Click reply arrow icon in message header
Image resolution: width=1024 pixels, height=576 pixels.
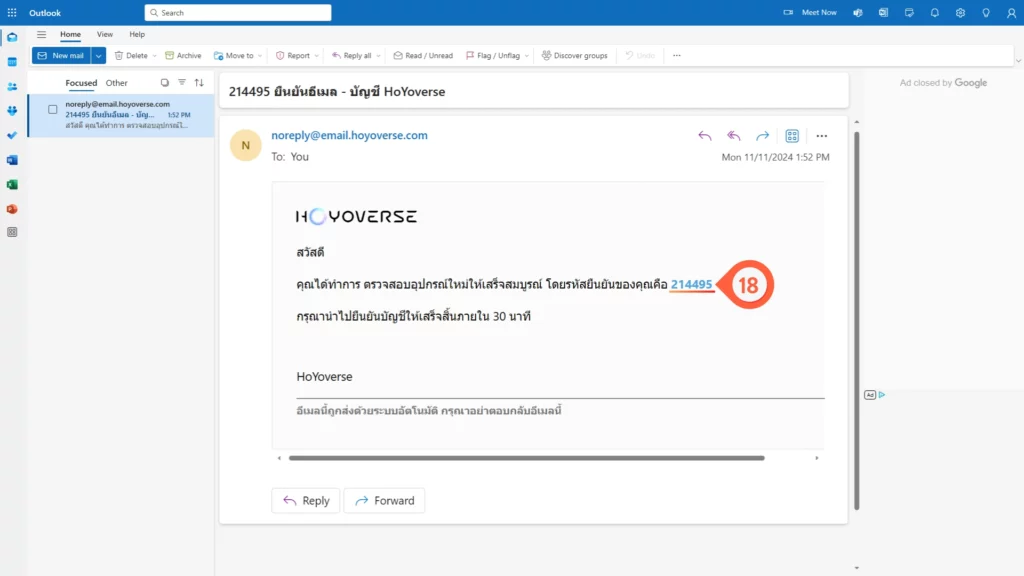coord(705,136)
